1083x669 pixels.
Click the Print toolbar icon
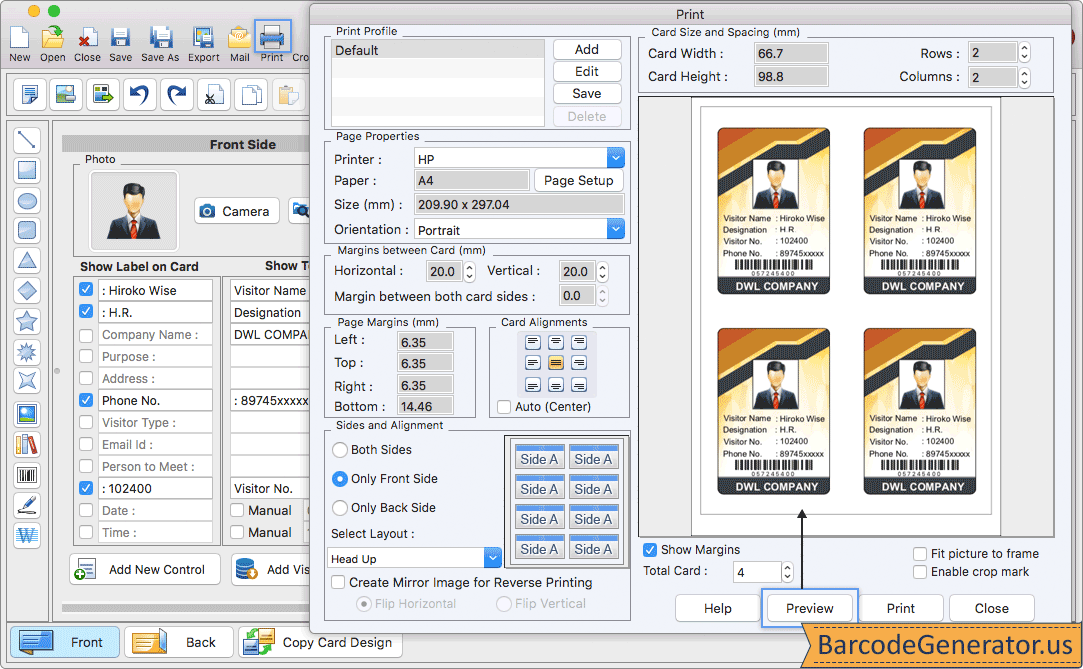272,37
